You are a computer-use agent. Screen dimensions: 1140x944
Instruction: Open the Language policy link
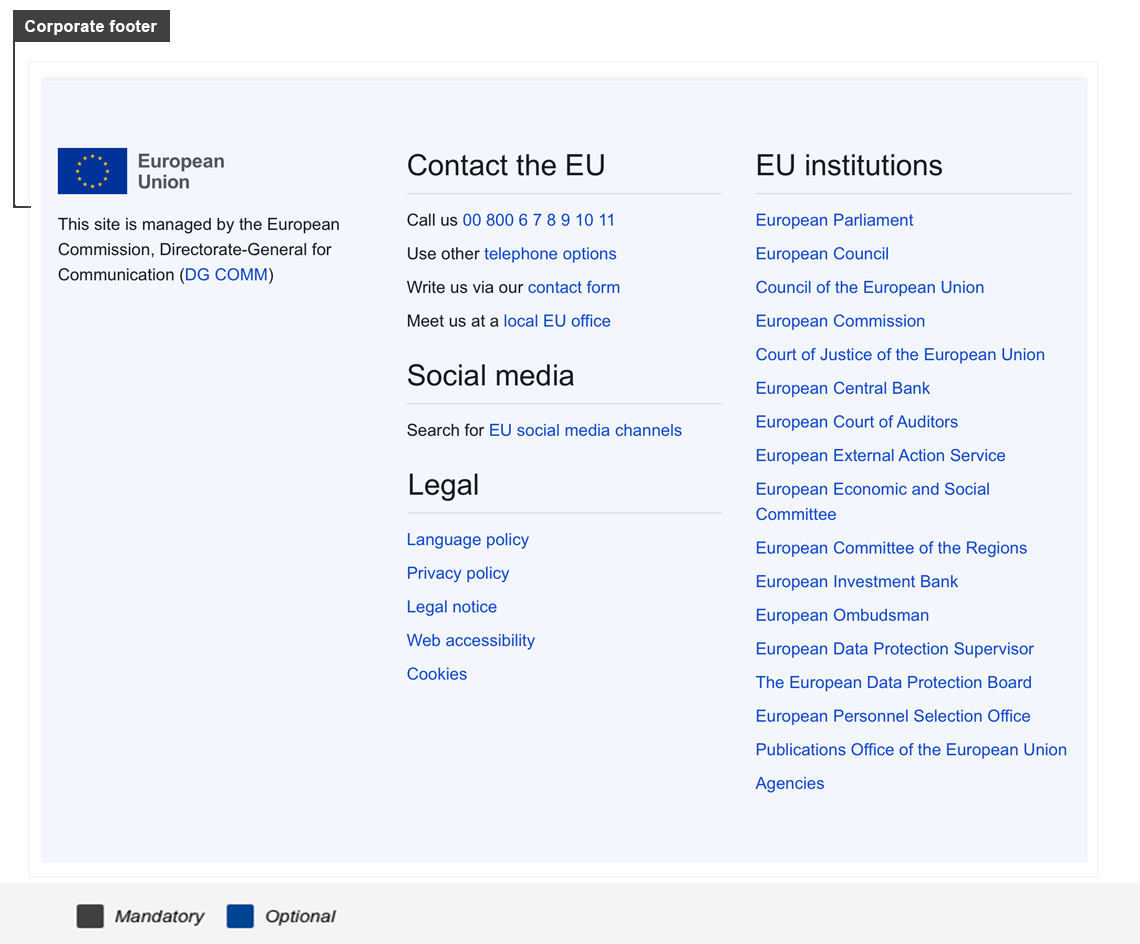pyautogui.click(x=467, y=540)
